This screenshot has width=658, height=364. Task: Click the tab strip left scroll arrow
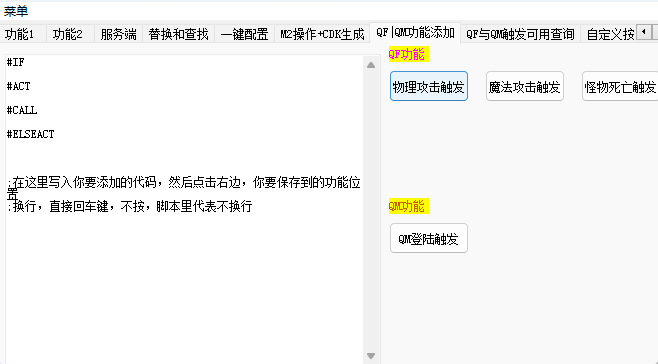click(644, 32)
